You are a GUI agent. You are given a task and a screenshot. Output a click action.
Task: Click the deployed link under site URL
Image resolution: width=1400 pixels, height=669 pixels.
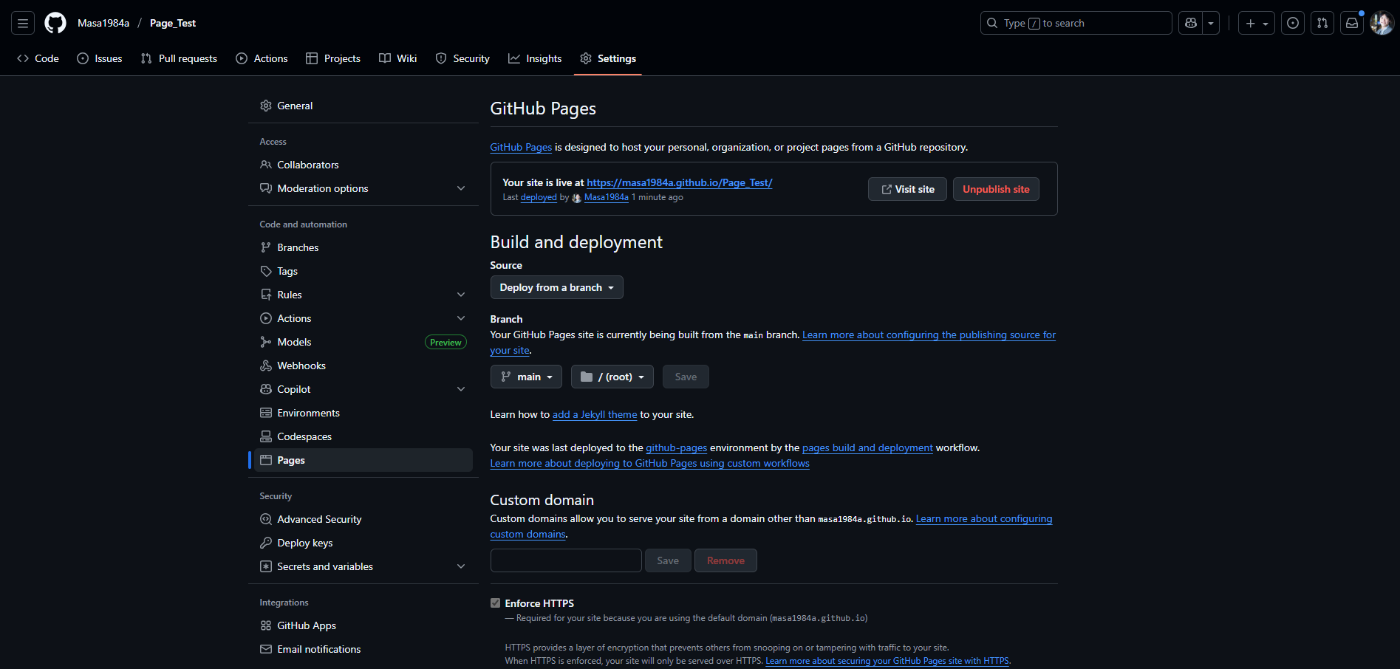tap(538, 198)
